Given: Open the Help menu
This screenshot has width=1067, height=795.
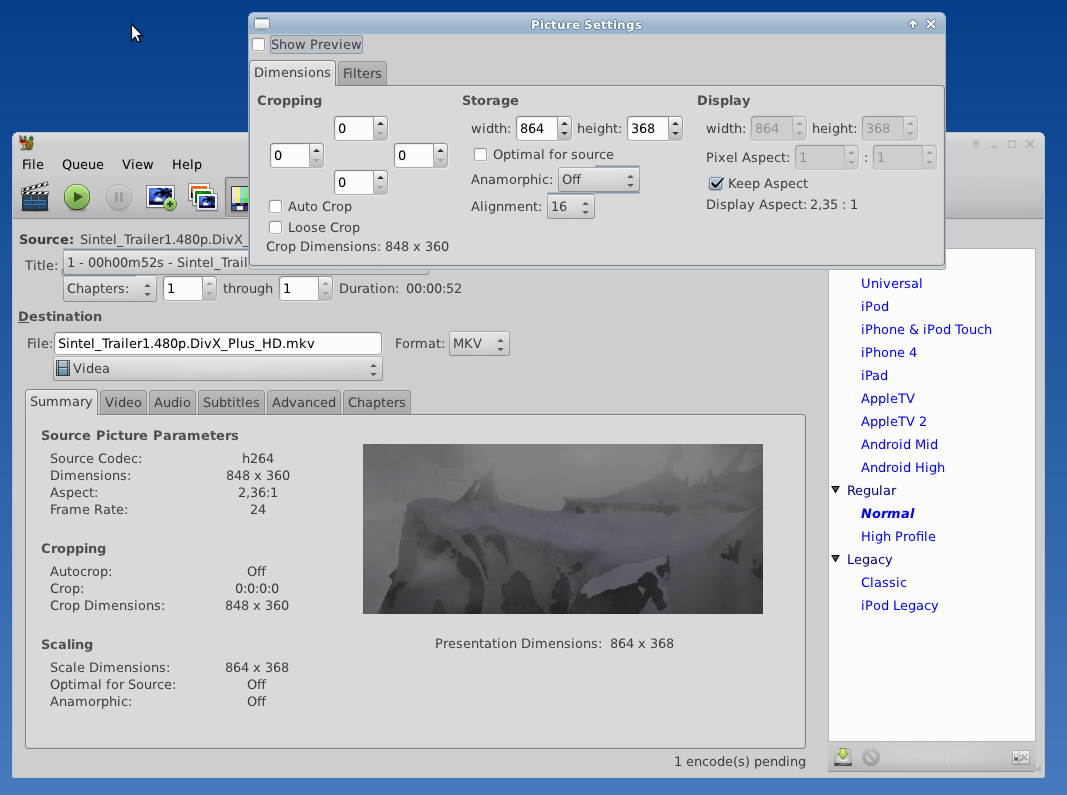Looking at the screenshot, I should pyautogui.click(x=186, y=164).
